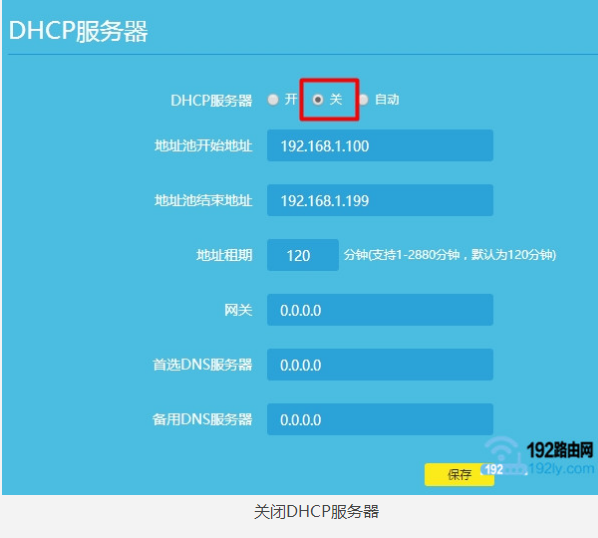Open the 192ly.com watermark link
Viewport: 598px width, 538px height.
click(561, 468)
